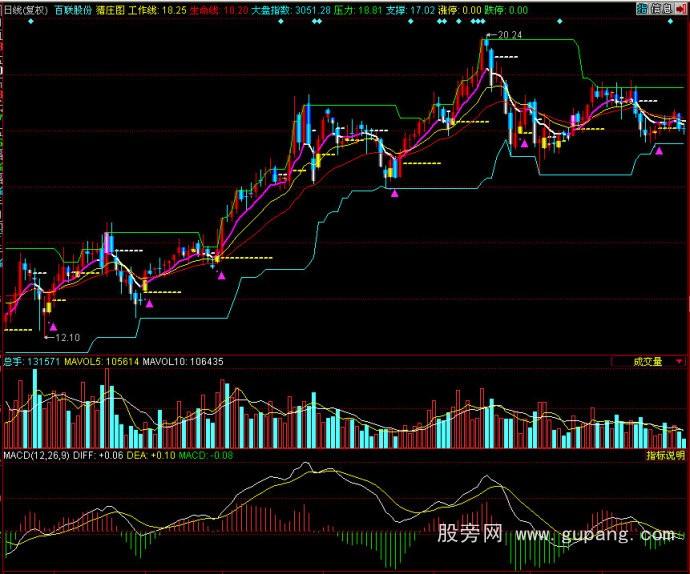
Task: Click the 12.10 low price marker
Action: coord(65,338)
